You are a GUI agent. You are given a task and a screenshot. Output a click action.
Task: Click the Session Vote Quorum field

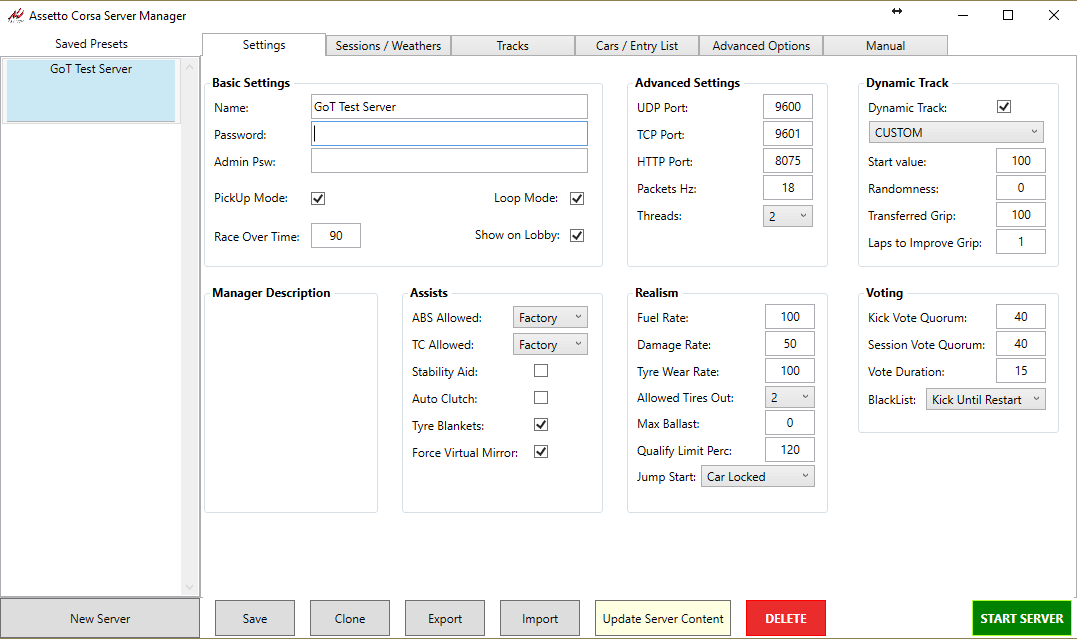[1021, 344]
